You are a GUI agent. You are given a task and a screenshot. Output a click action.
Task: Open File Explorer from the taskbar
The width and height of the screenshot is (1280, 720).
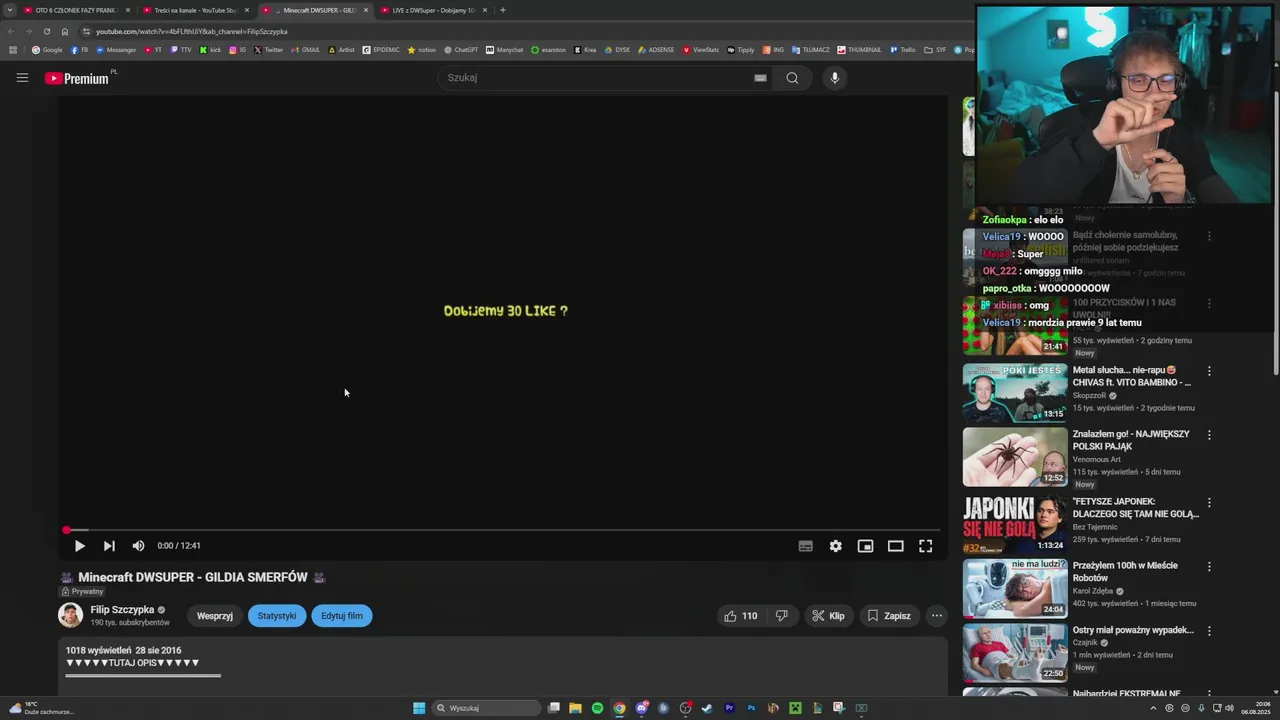pos(575,708)
